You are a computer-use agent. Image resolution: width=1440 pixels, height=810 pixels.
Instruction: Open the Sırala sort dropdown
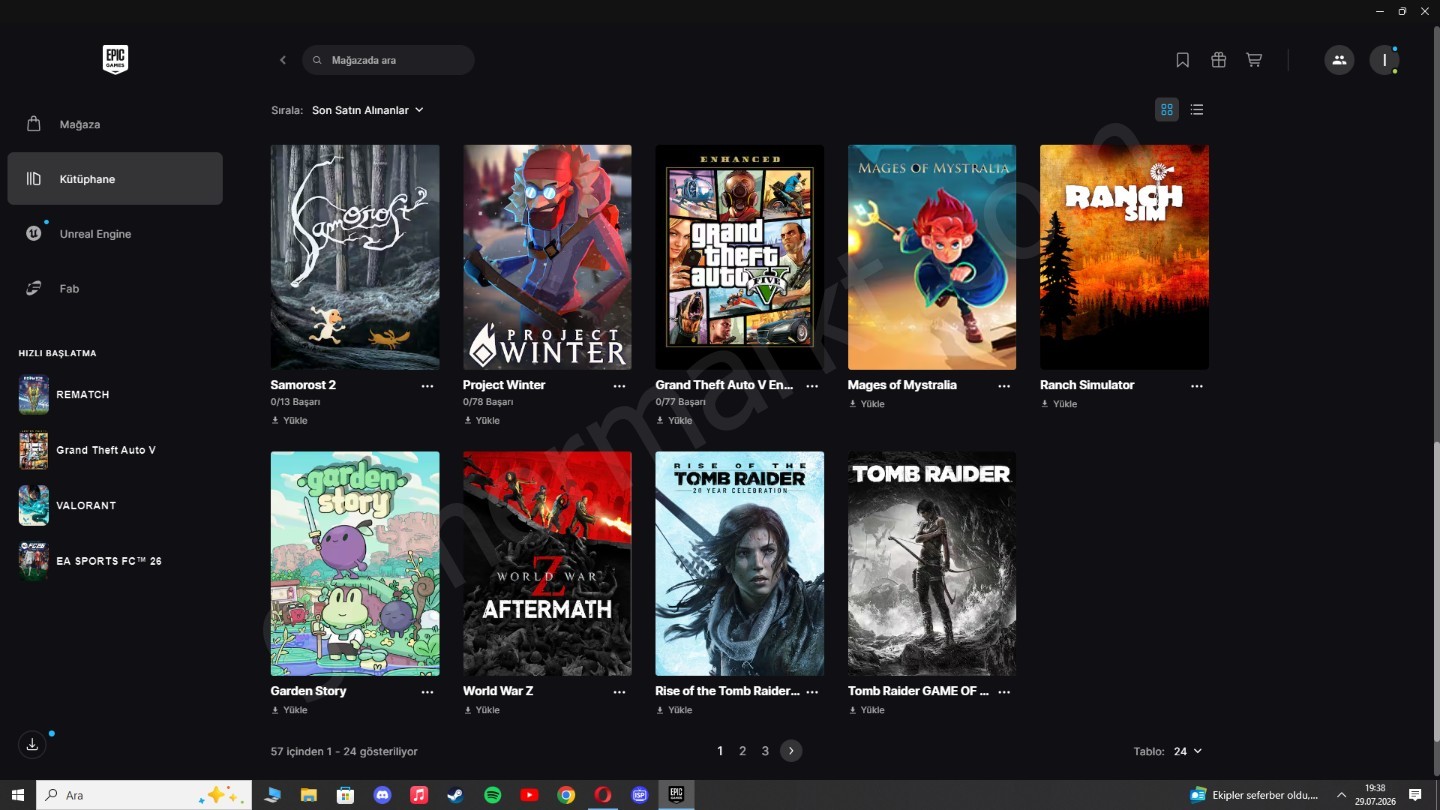tap(367, 110)
